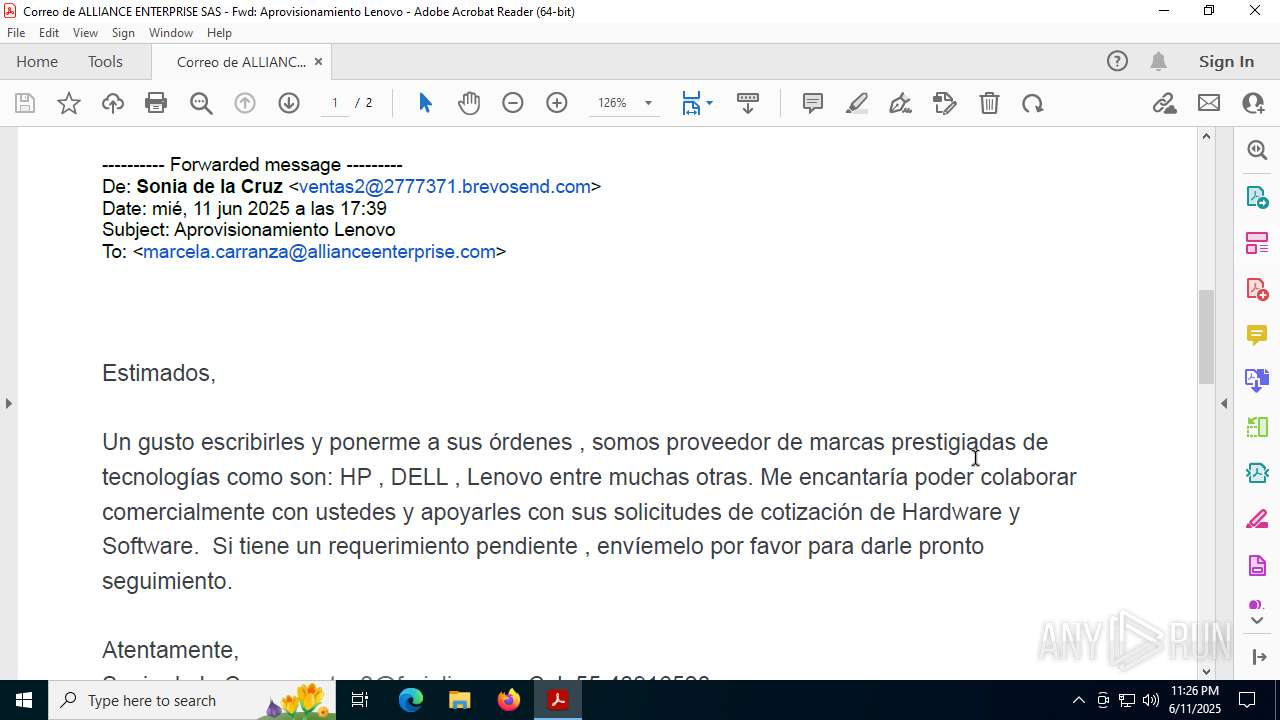1280x720 pixels.
Task: Open the Fill and Sign pen tool
Action: pos(901,103)
